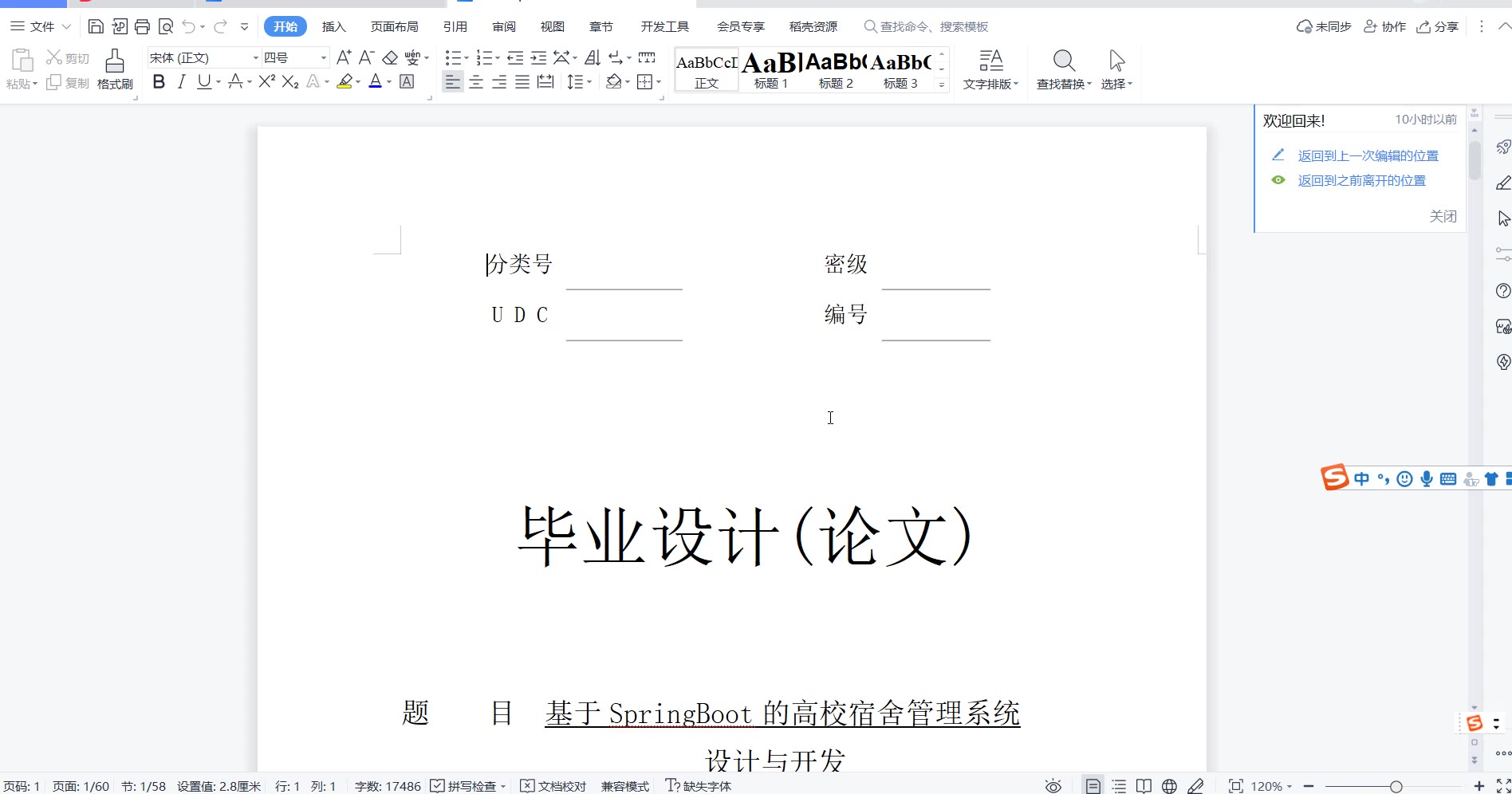
Task: Toggle Italic formatting
Action: tap(182, 81)
